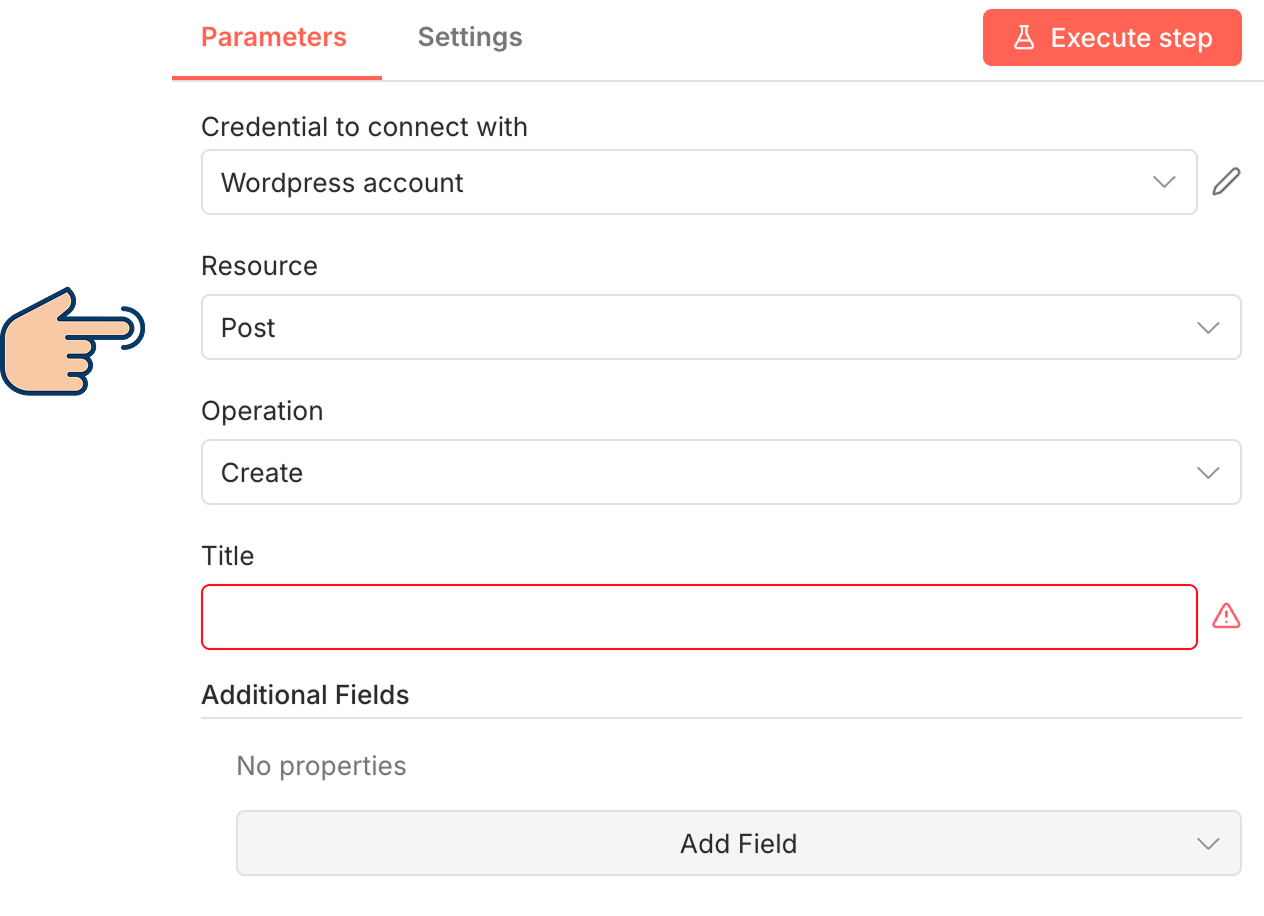The height and width of the screenshot is (916, 1264).
Task: Click the Additional Fields section heading
Action: point(305,695)
